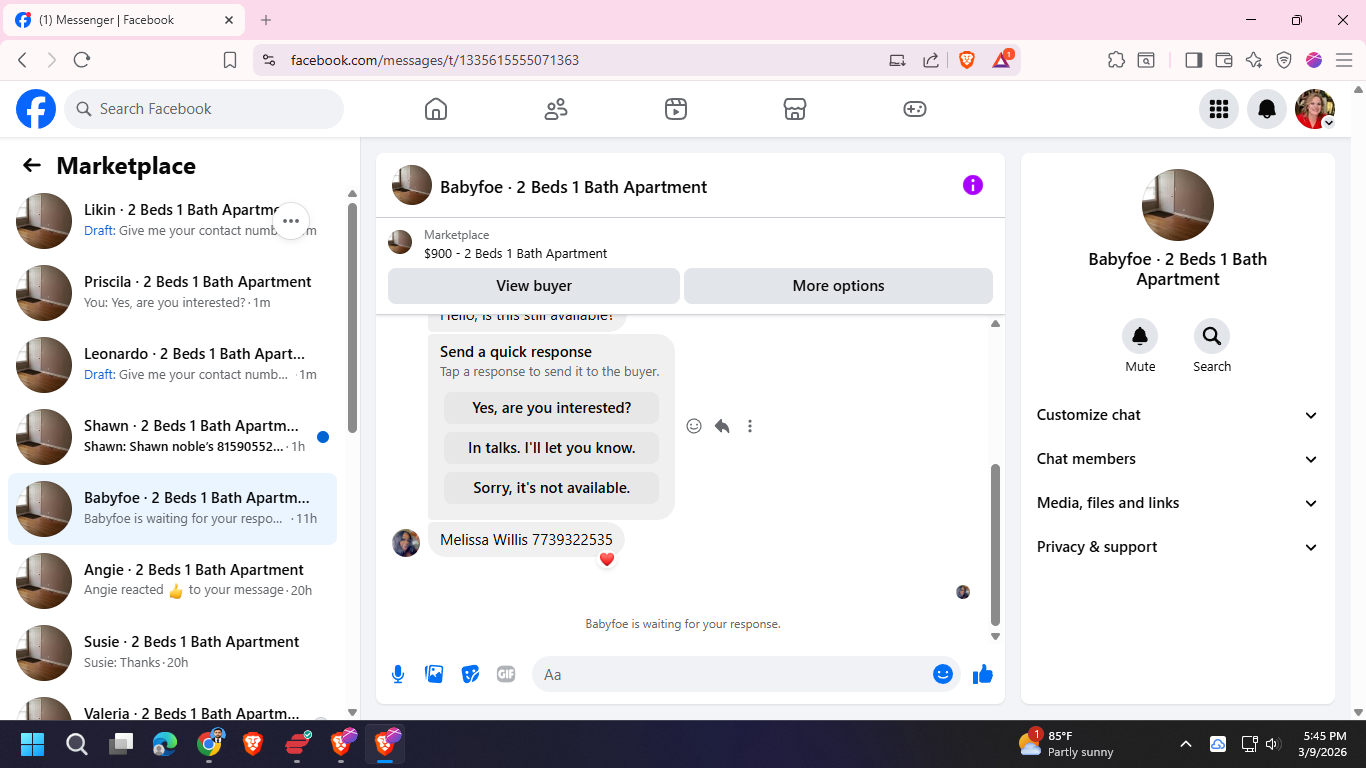This screenshot has height=768, width=1366.
Task: Send "Sorry, it's not available." response
Action: (x=552, y=488)
